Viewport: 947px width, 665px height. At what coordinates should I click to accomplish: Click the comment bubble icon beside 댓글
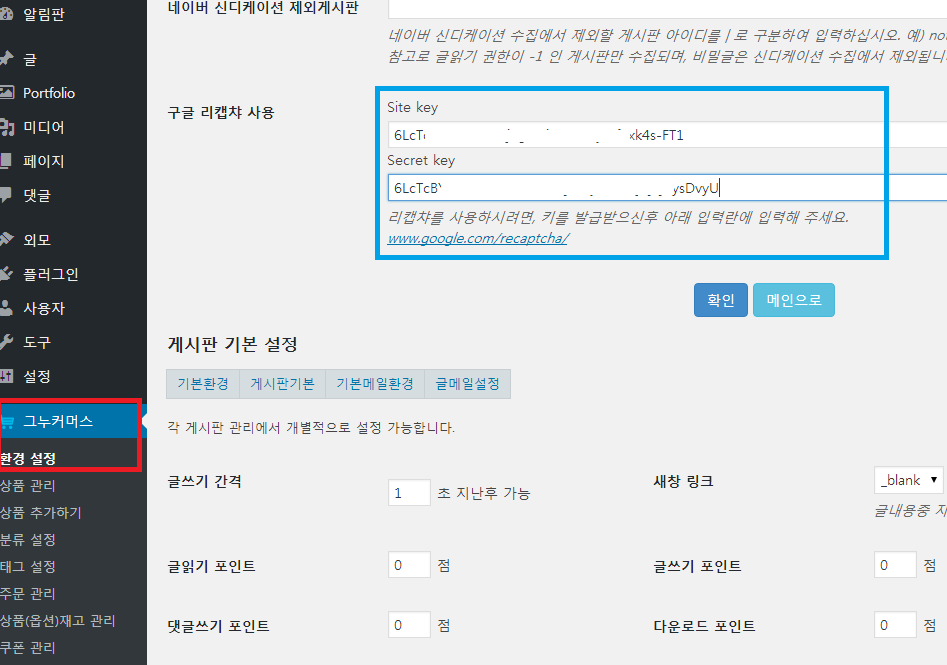(5, 194)
